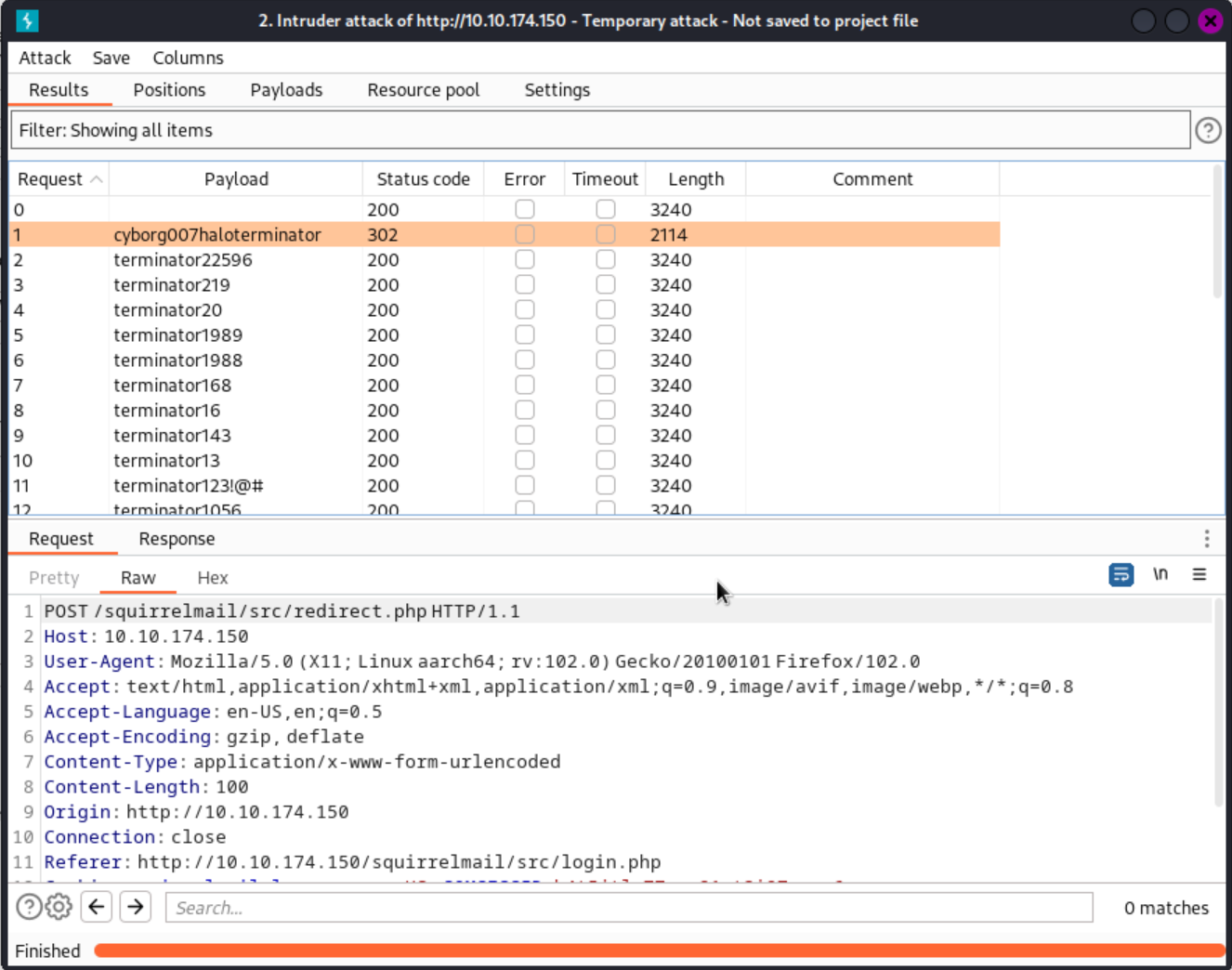
Task: Toggle Error checkbox for terminator143 row
Action: 525,435
